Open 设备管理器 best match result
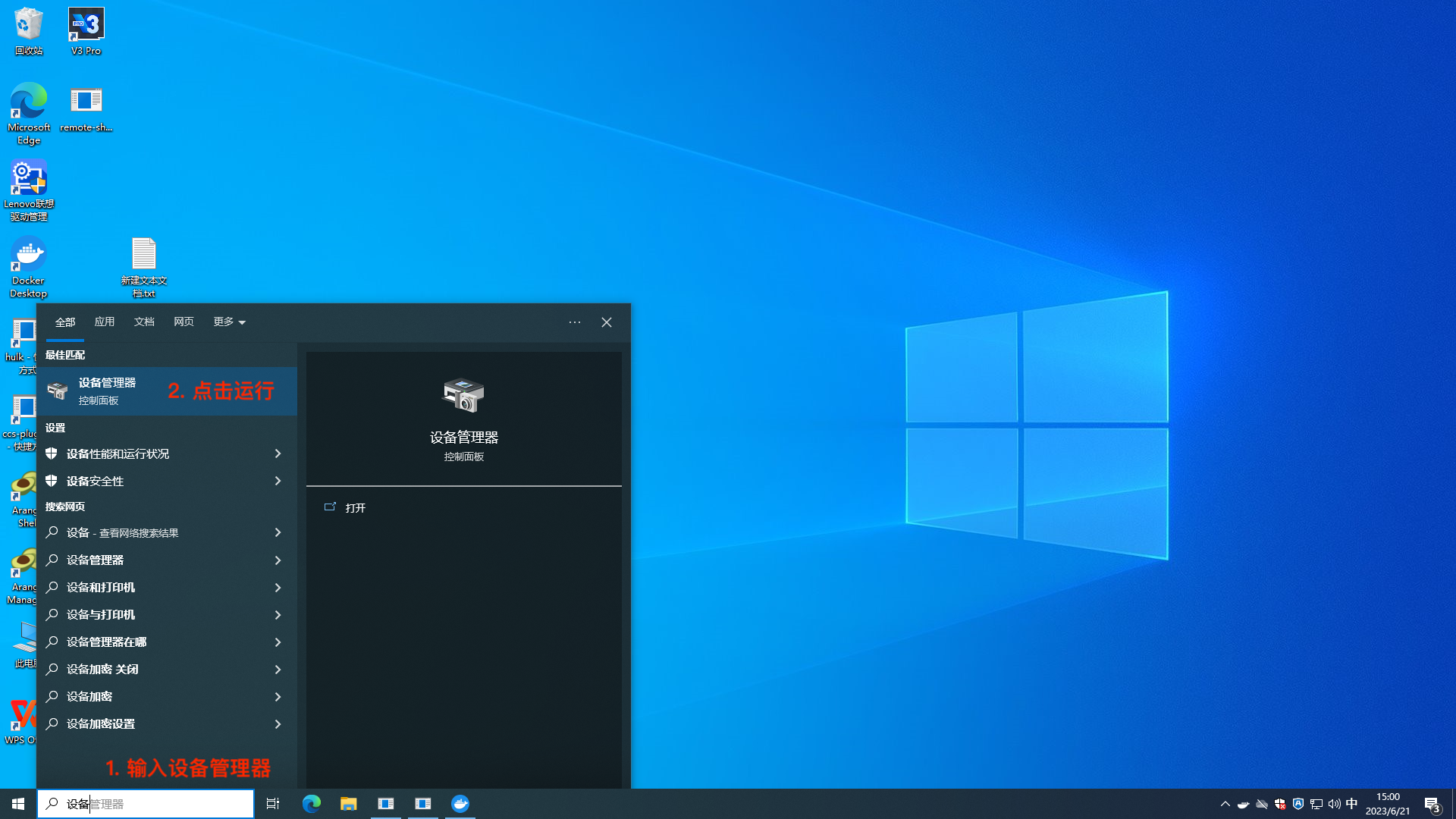1456x819 pixels. [167, 391]
